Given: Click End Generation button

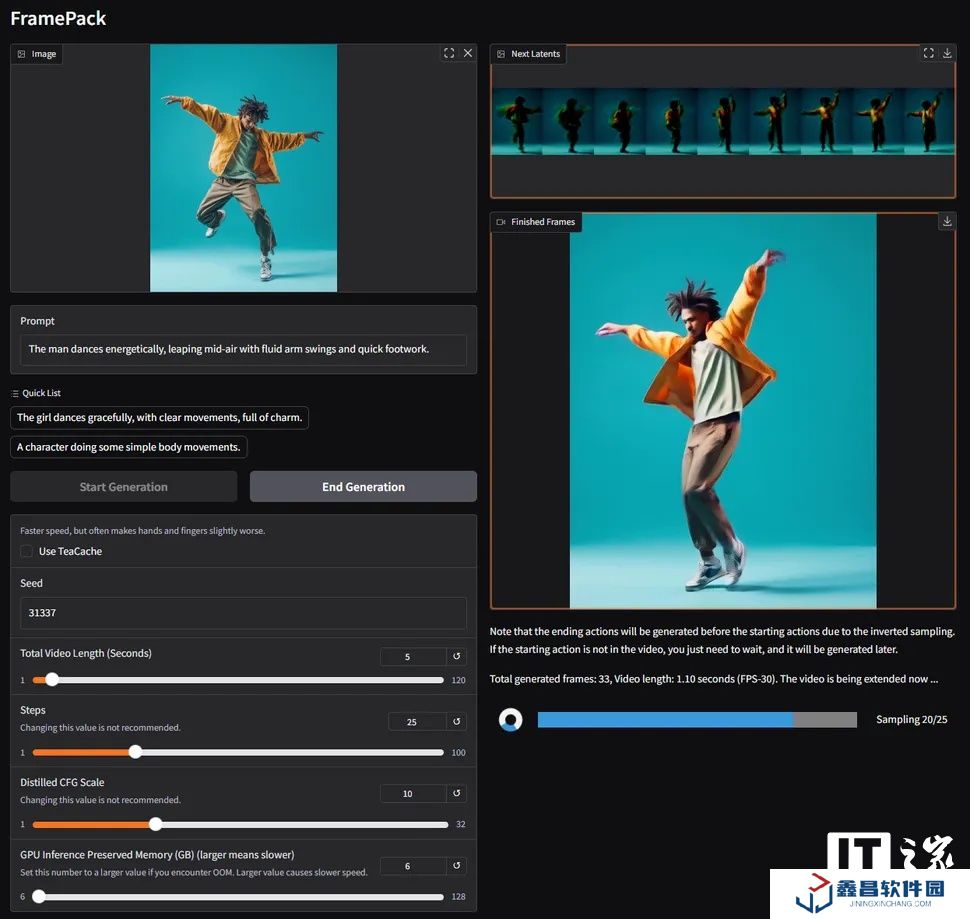Looking at the screenshot, I should (x=363, y=487).
